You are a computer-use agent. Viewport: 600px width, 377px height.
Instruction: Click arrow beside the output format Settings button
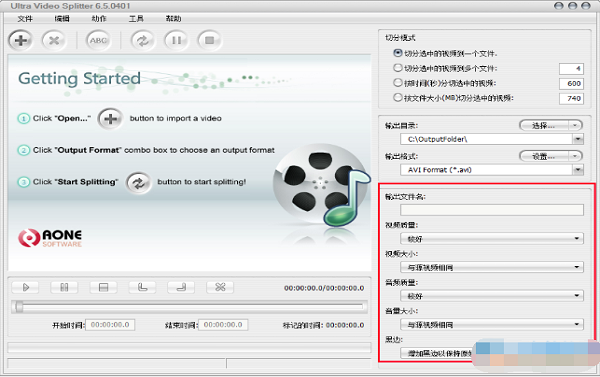[x=575, y=156]
